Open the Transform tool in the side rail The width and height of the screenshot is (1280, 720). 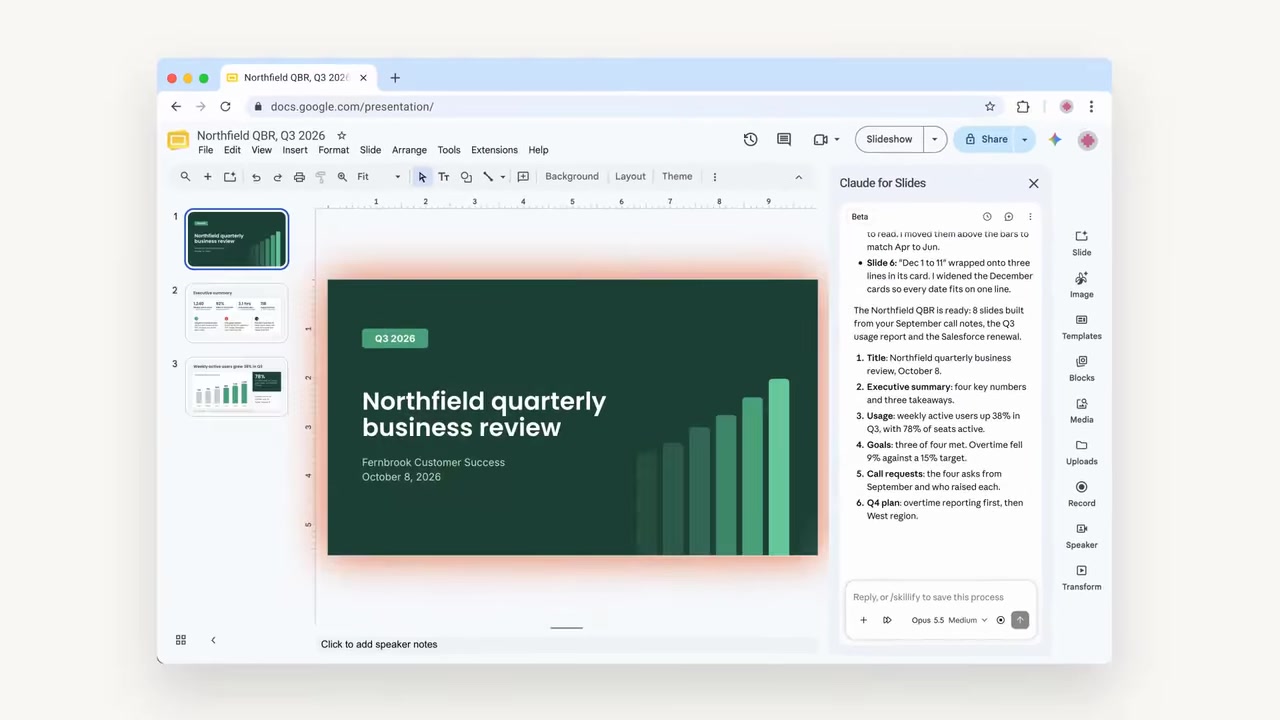point(1081,577)
